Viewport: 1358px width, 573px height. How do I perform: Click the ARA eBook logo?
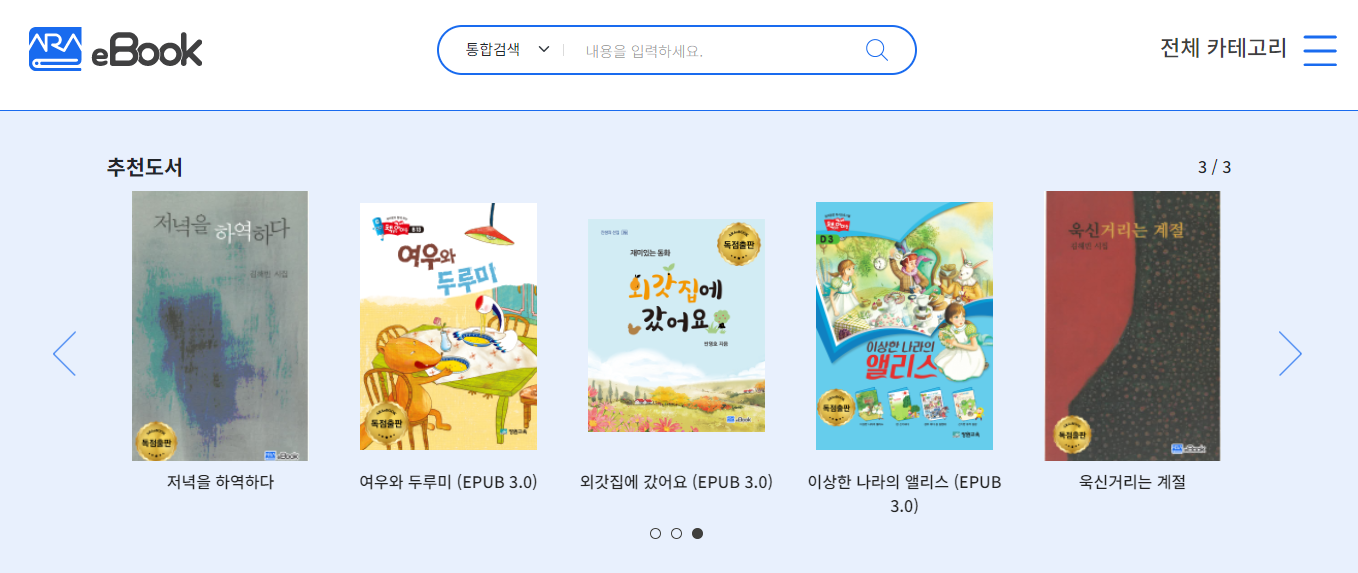pos(116,49)
